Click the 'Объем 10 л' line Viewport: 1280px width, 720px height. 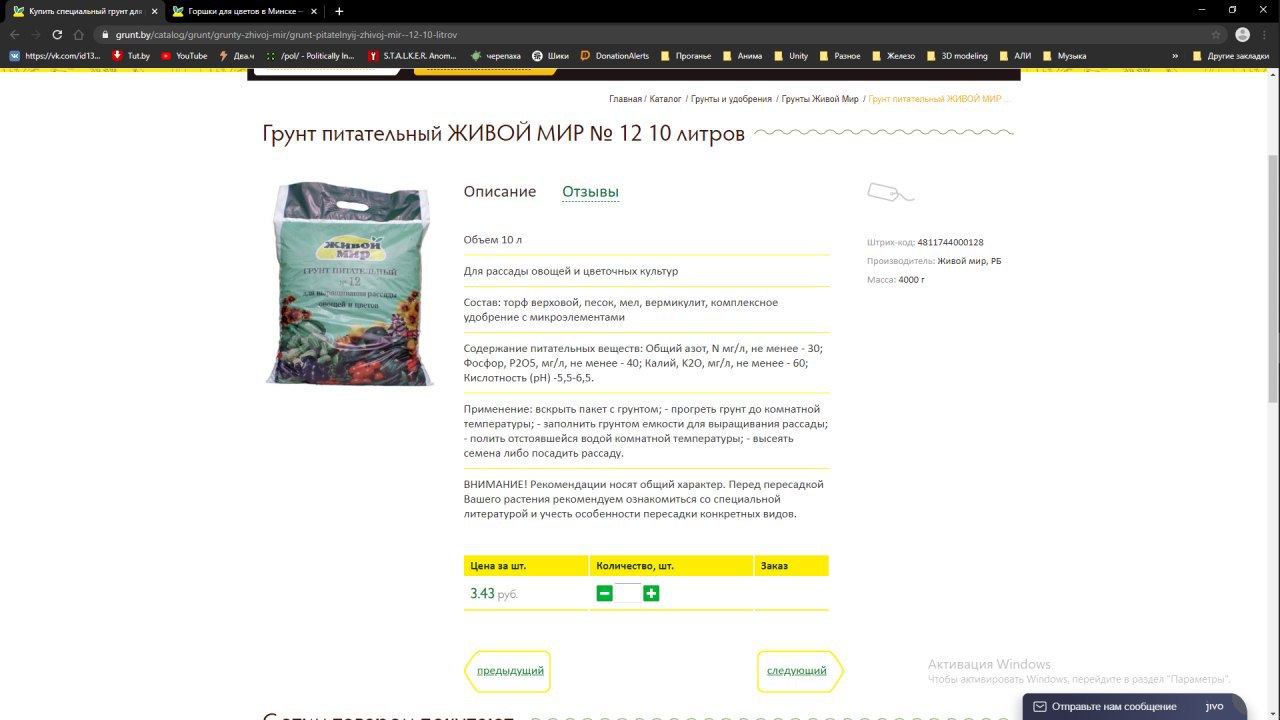pos(493,240)
